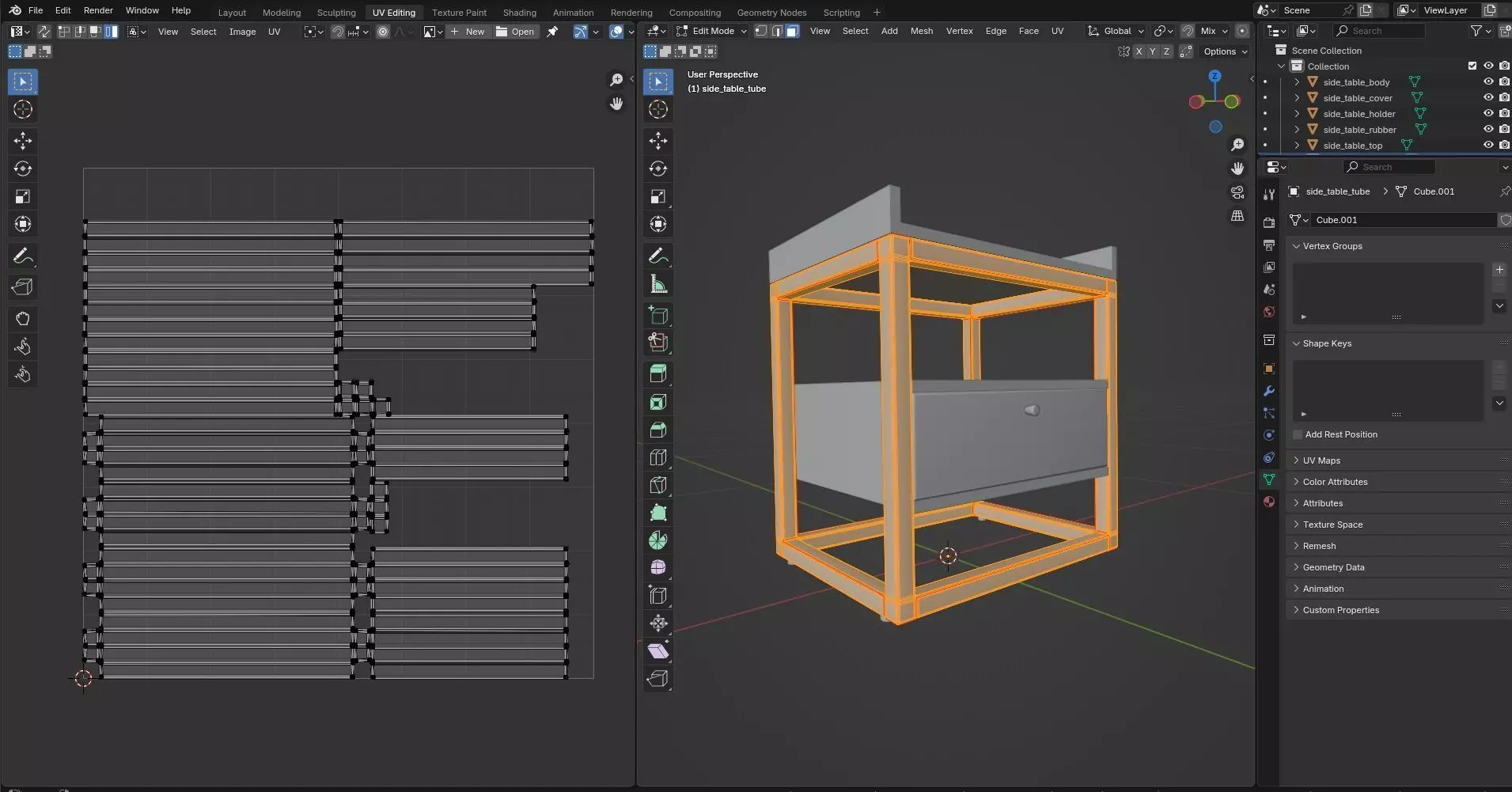This screenshot has height=792, width=1512.
Task: Select the Rotate tool in 3D viewport toolbar
Action: pos(658,169)
